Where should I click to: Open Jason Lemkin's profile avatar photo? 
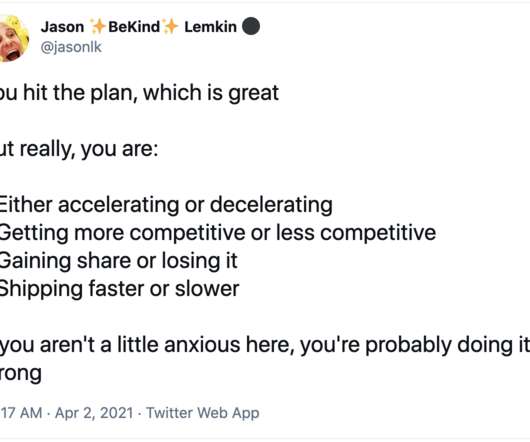tap(14, 39)
